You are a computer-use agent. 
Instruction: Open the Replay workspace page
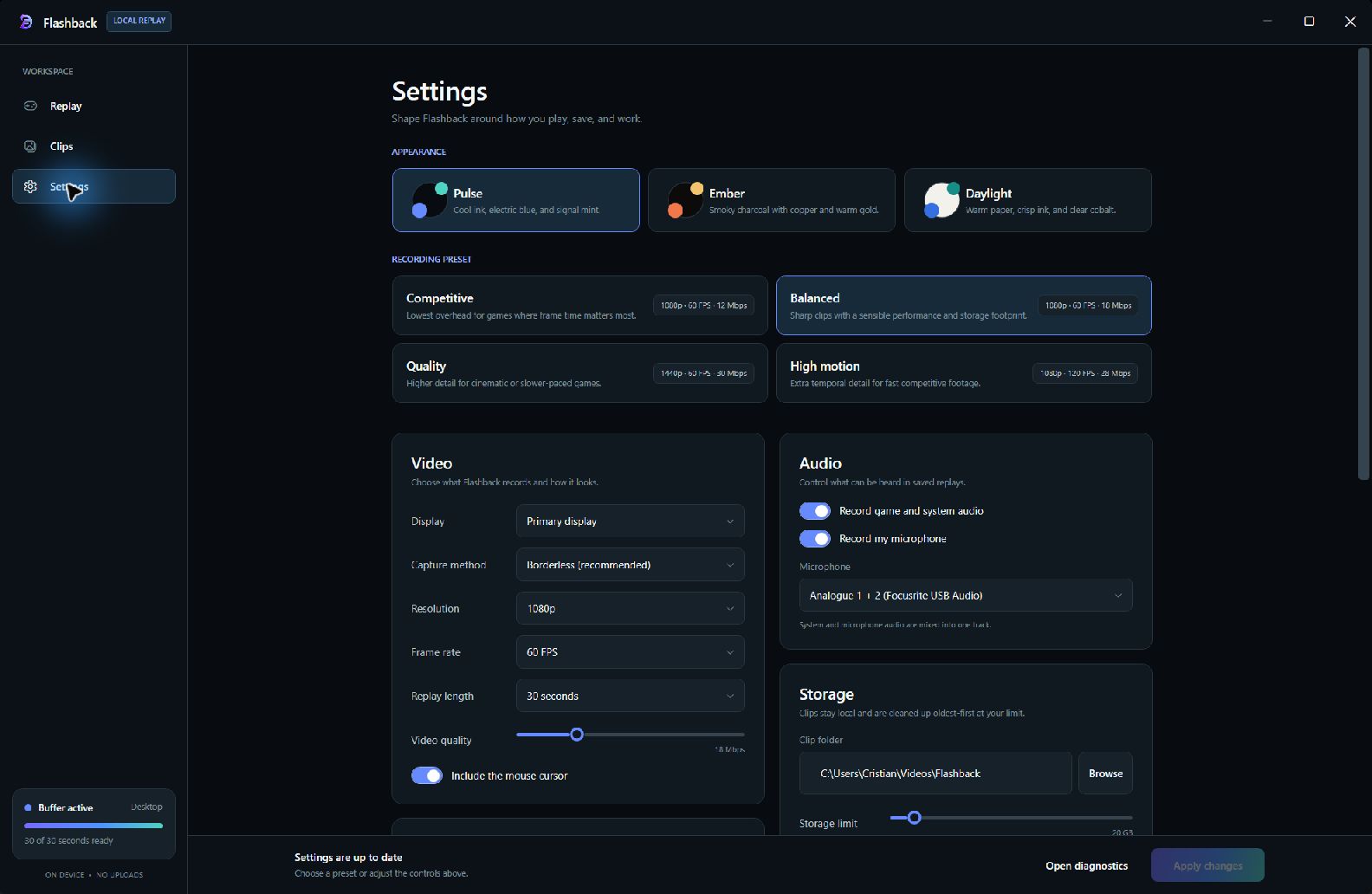tap(94, 106)
